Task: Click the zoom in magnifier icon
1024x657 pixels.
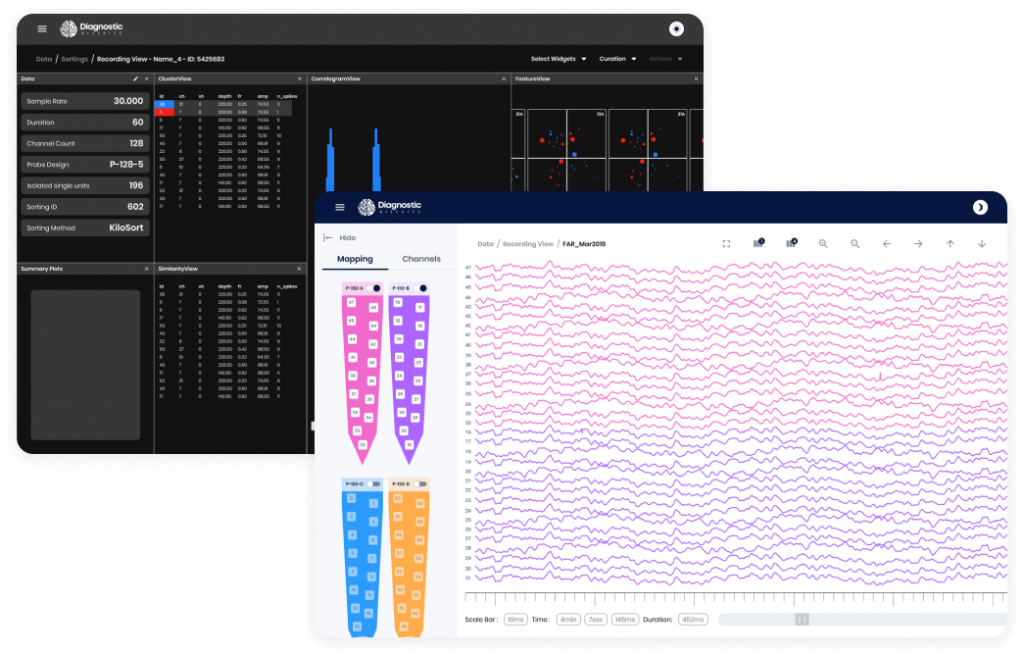Action: 823,243
